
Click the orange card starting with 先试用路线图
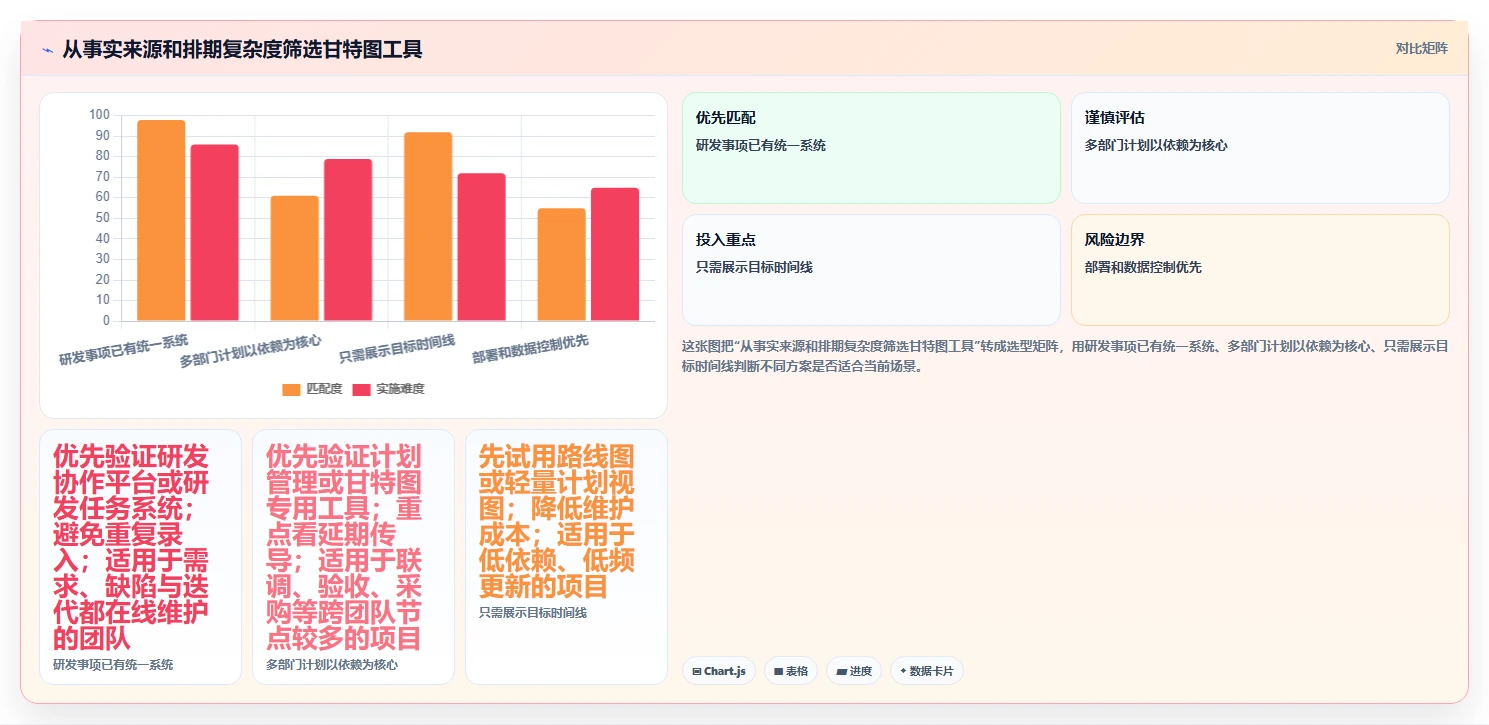[x=567, y=557]
